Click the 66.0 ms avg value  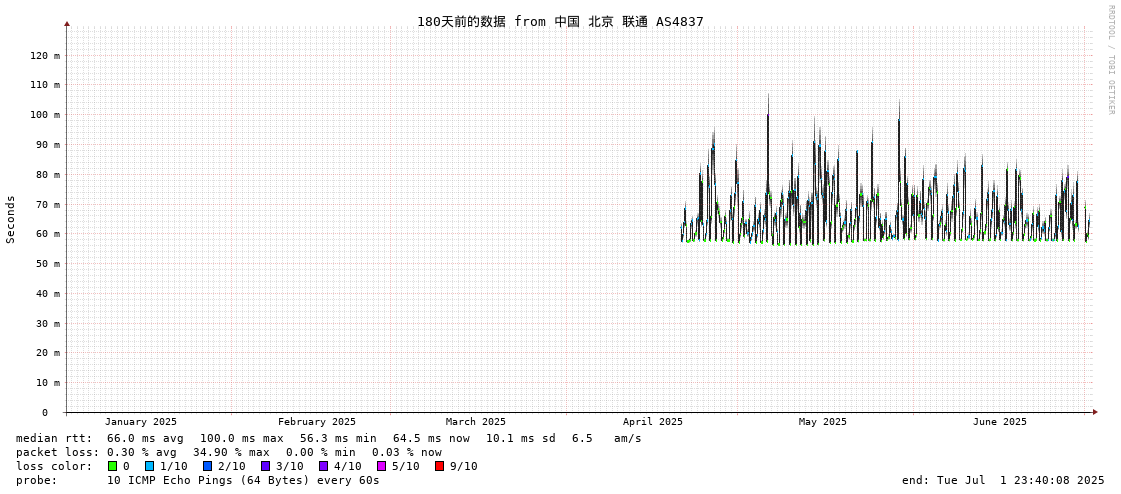145,438
